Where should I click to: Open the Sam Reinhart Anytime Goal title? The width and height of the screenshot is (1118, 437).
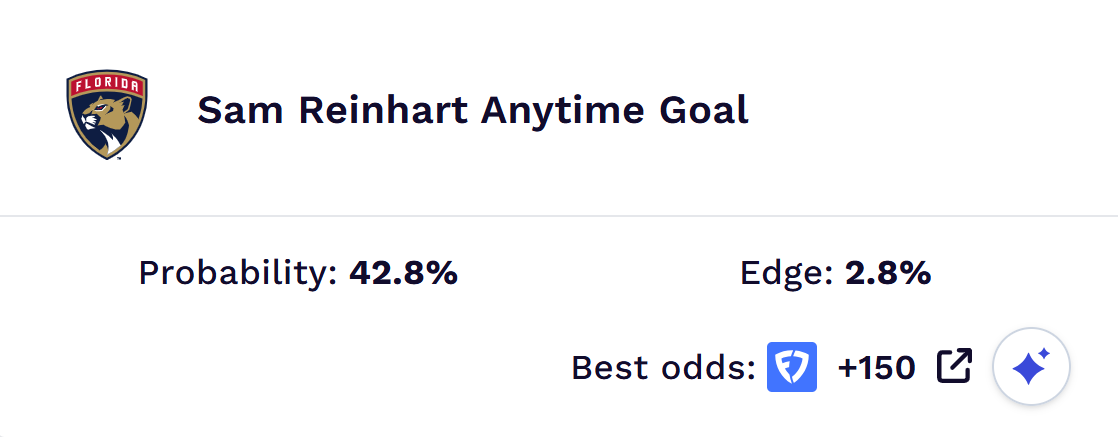coord(472,110)
